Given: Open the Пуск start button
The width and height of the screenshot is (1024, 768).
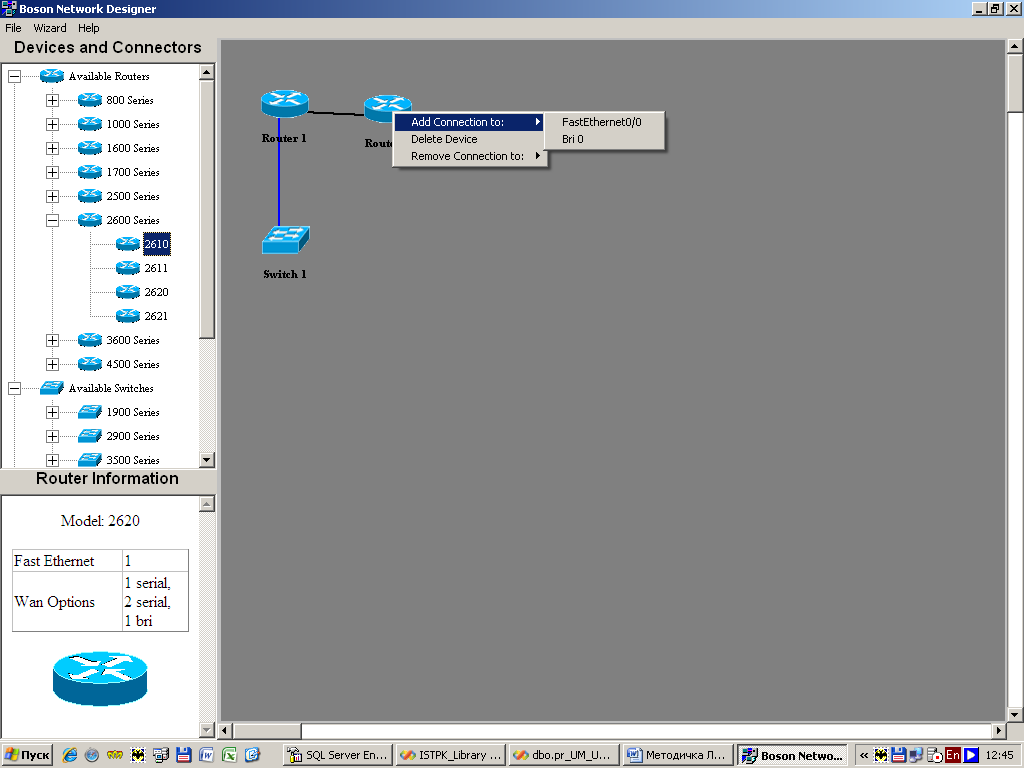Looking at the screenshot, I should (27, 755).
